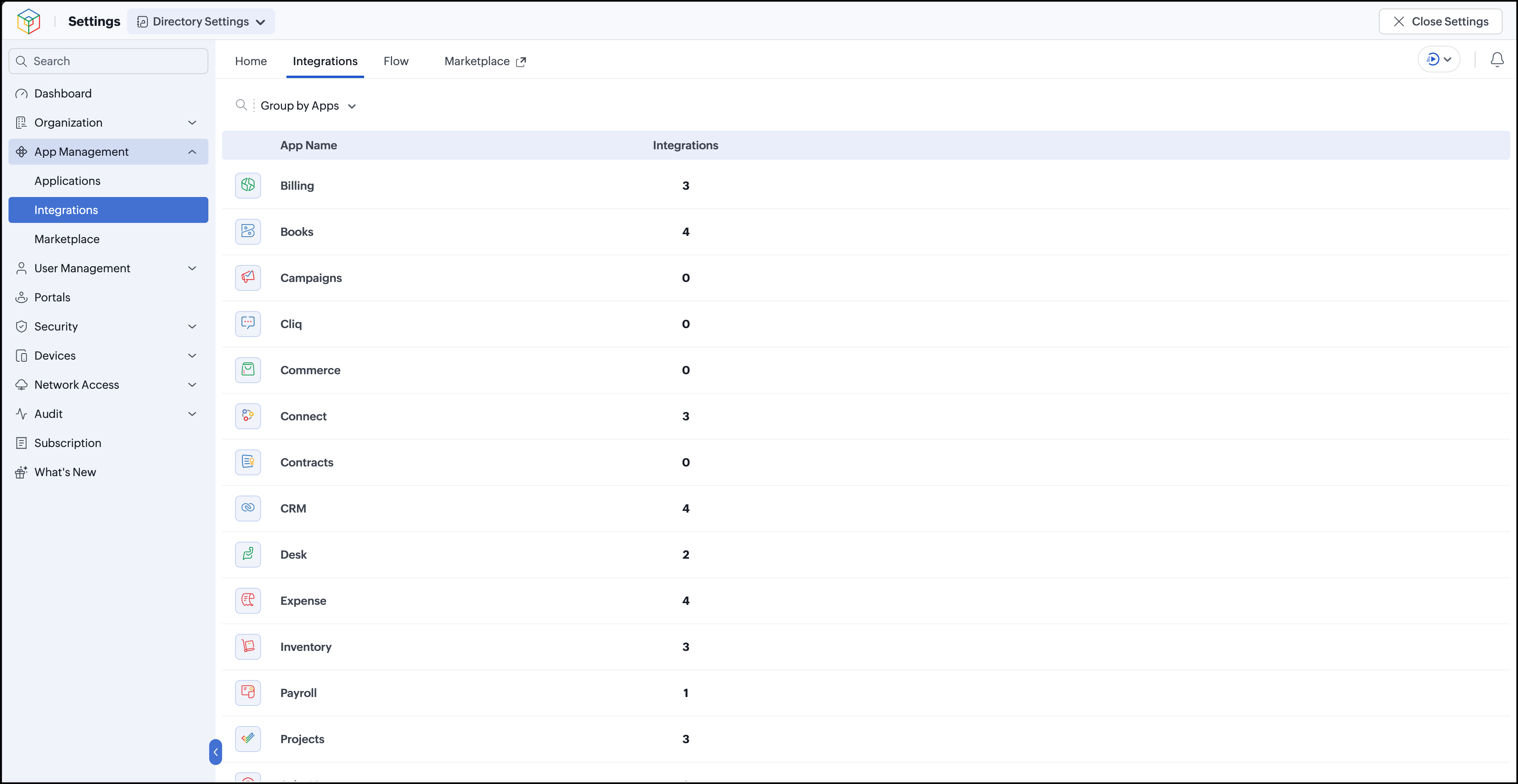Open the Group by Apps dropdown
Image resolution: width=1518 pixels, height=784 pixels.
tap(308, 106)
